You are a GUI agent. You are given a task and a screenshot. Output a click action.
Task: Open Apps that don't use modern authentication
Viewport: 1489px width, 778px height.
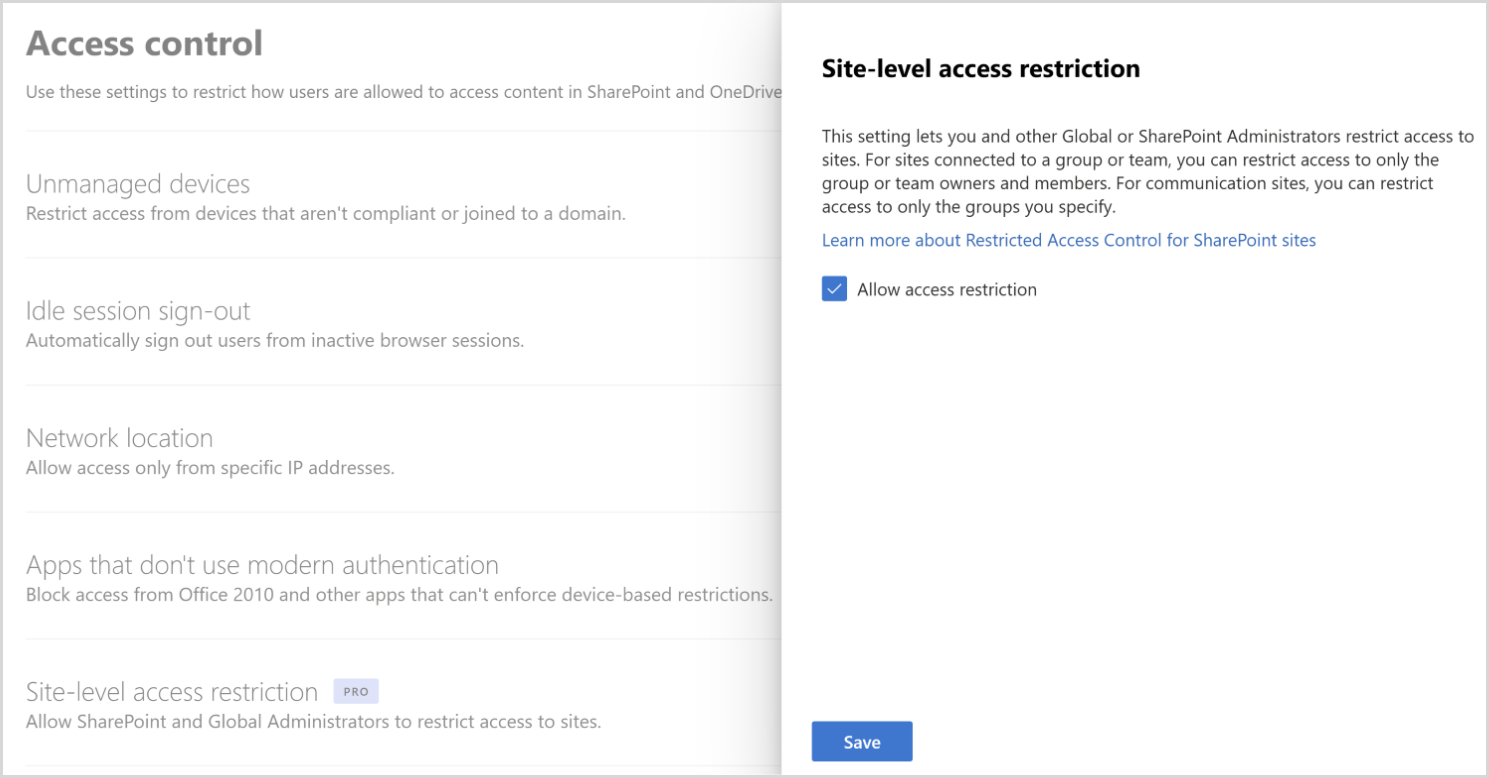tap(262, 565)
